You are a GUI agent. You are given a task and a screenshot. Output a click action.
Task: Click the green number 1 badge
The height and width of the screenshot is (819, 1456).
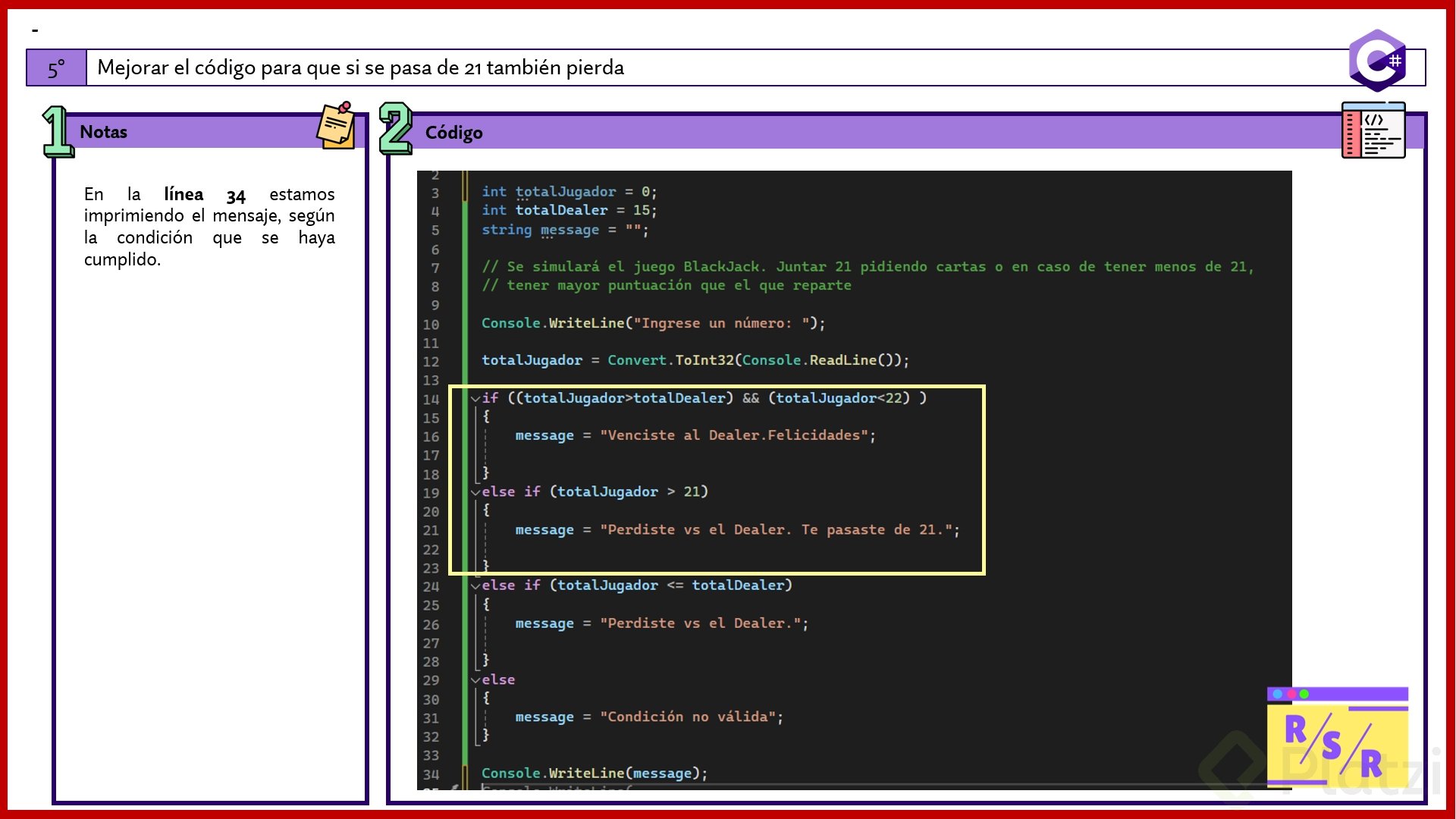[x=57, y=132]
